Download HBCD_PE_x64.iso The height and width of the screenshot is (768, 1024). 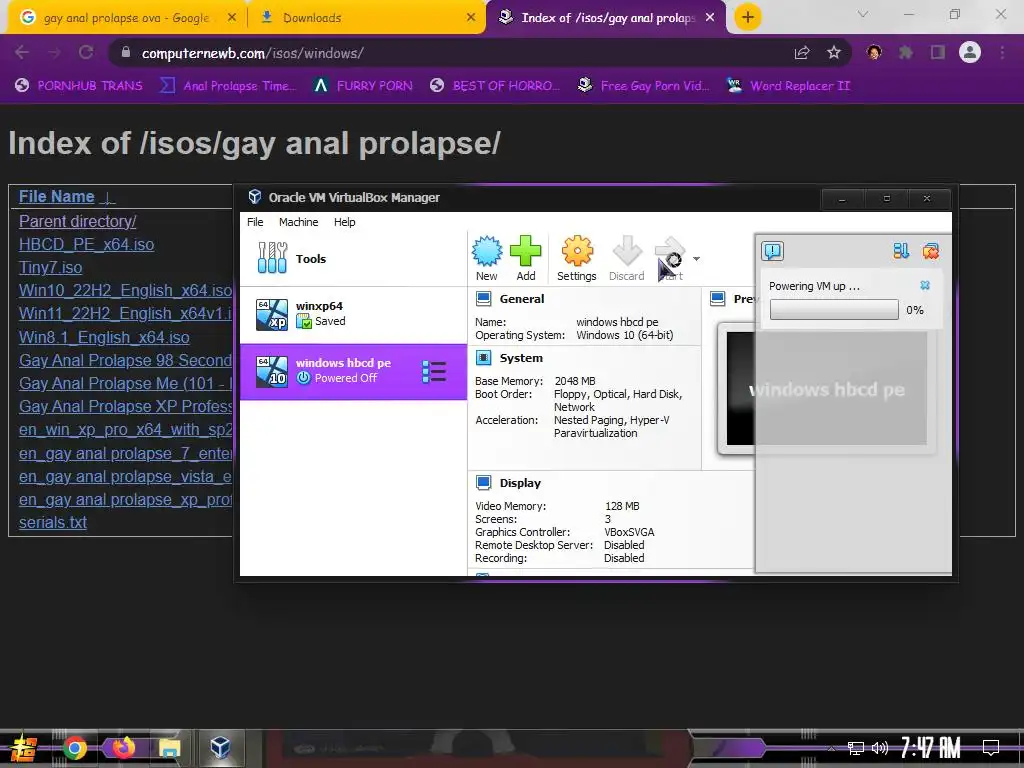coord(86,245)
